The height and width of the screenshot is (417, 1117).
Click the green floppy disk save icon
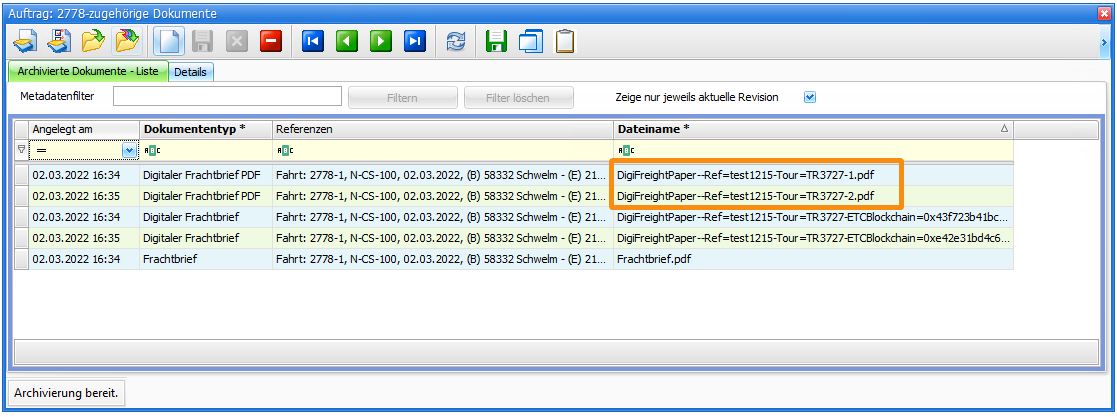[x=496, y=42]
